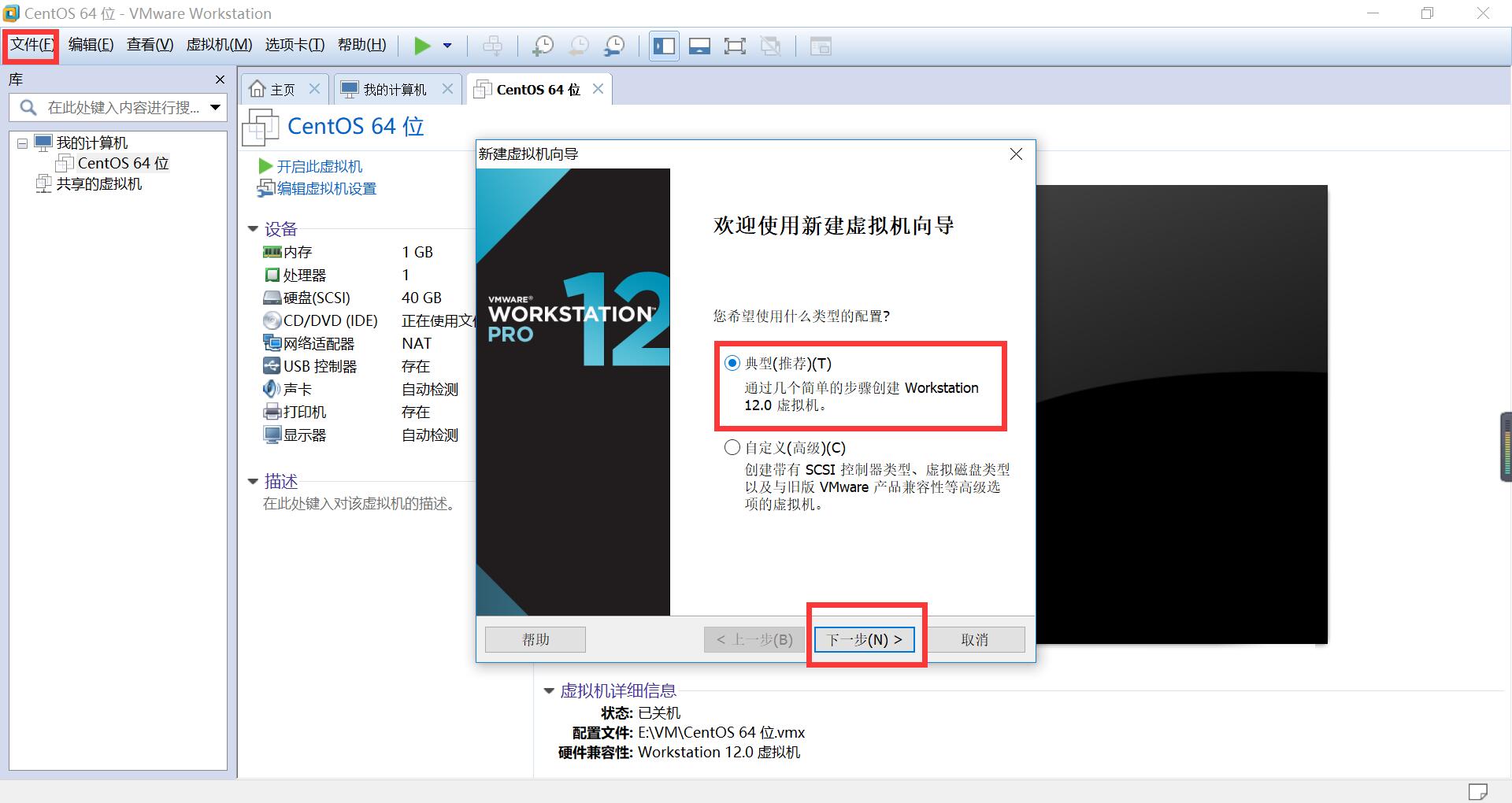
Task: Click the send Ctrl+Alt+Del toolbar icon
Action: (493, 46)
